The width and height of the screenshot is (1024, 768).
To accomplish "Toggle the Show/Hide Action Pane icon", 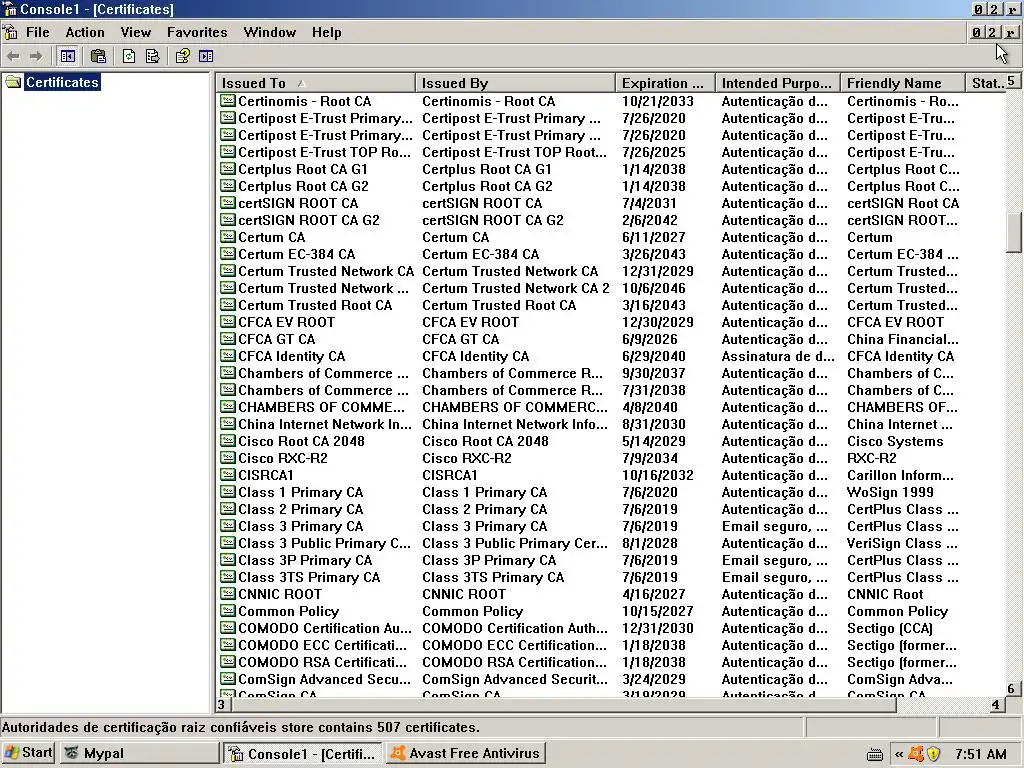I will [x=206, y=57].
